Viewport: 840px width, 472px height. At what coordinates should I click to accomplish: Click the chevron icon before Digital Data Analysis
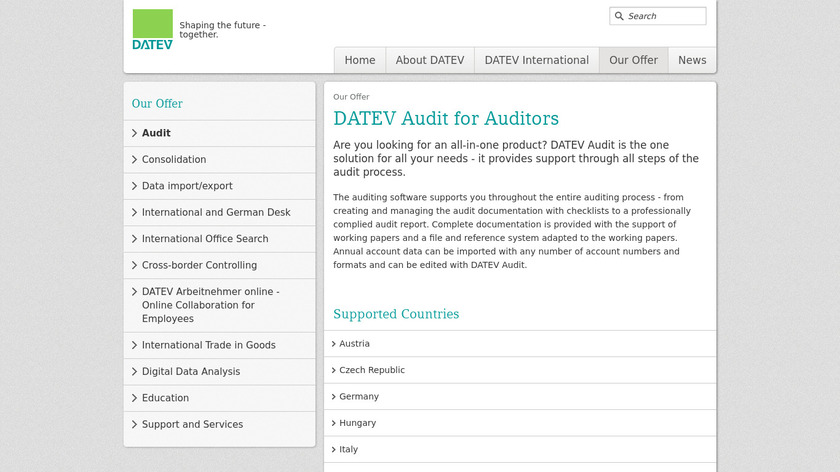pyautogui.click(x=134, y=372)
